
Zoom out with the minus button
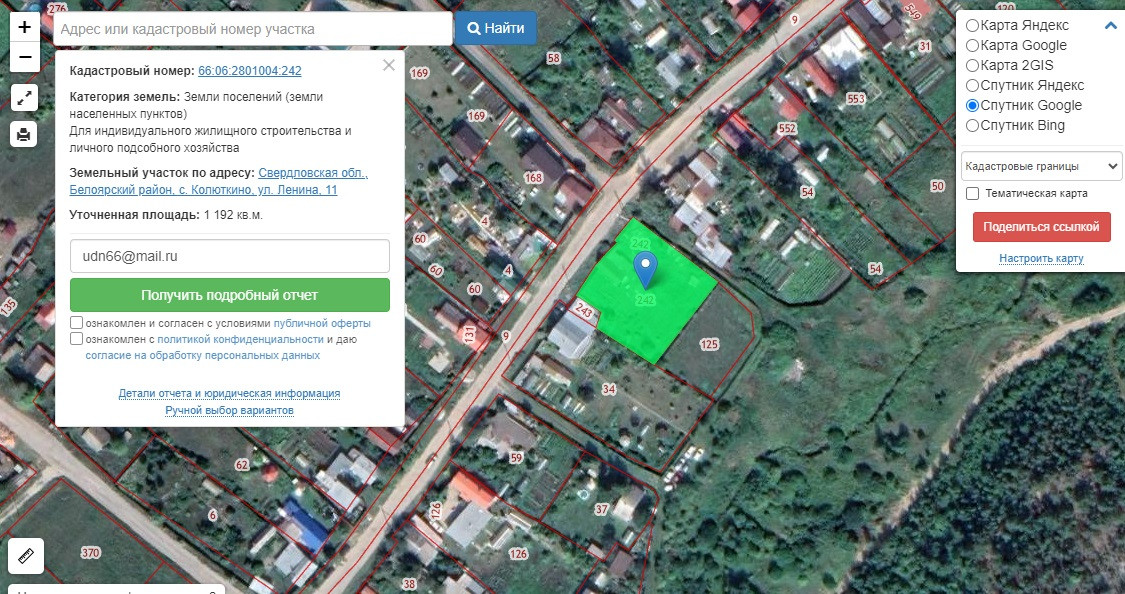click(24, 57)
